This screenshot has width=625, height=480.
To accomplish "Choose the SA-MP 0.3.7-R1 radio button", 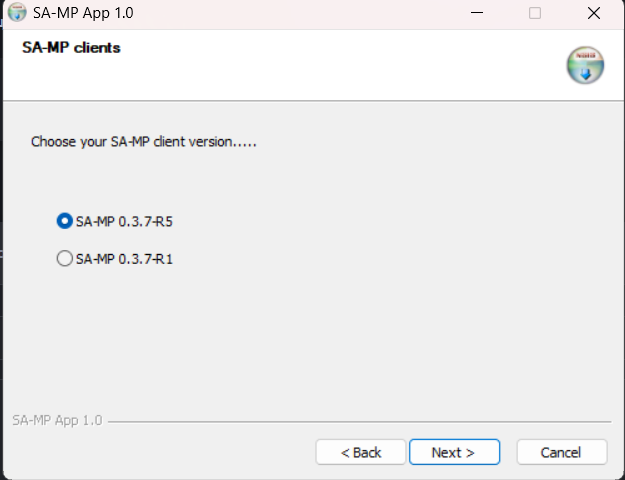I will (65, 258).
